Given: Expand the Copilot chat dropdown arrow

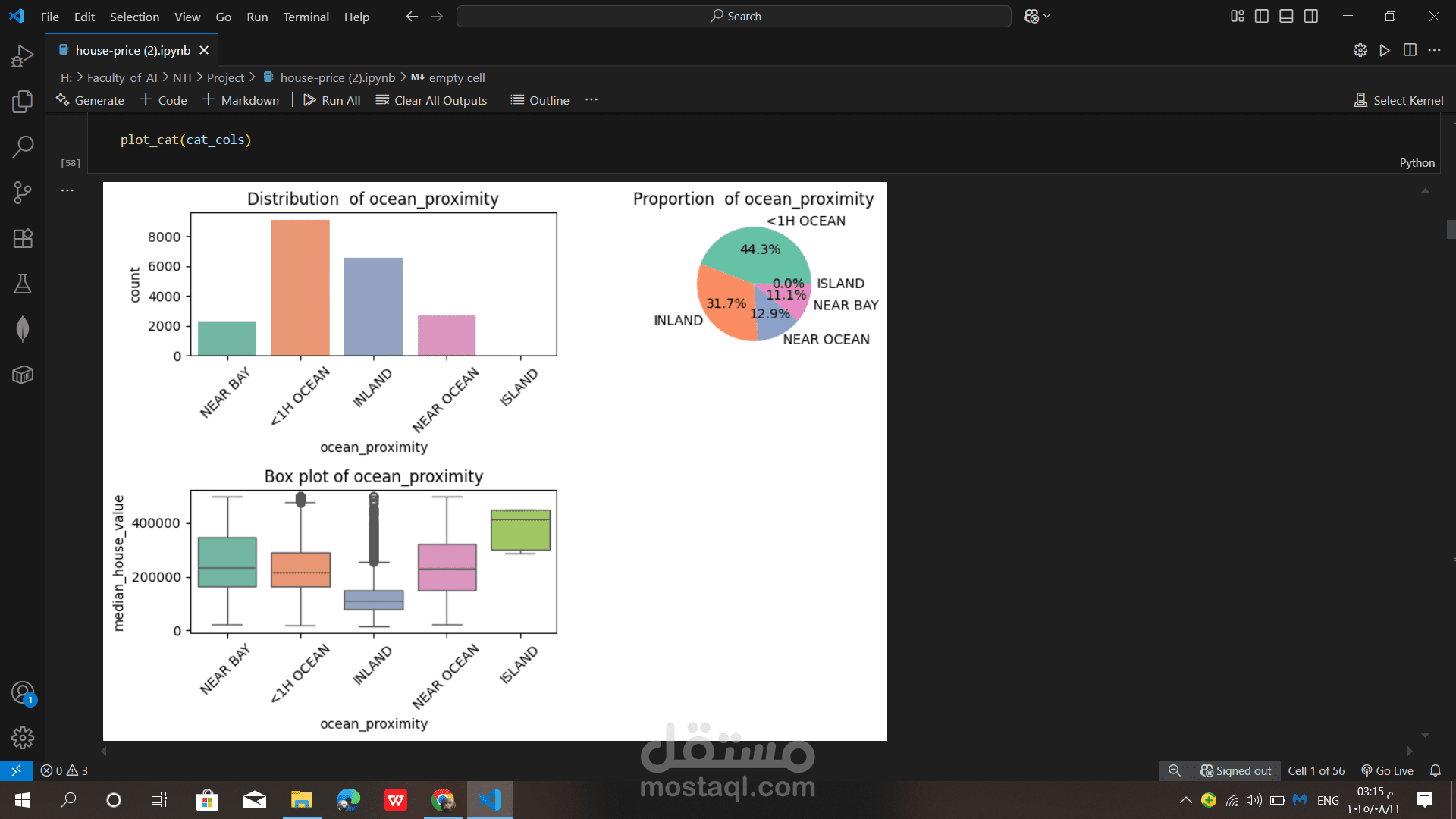Looking at the screenshot, I should point(1048,17).
